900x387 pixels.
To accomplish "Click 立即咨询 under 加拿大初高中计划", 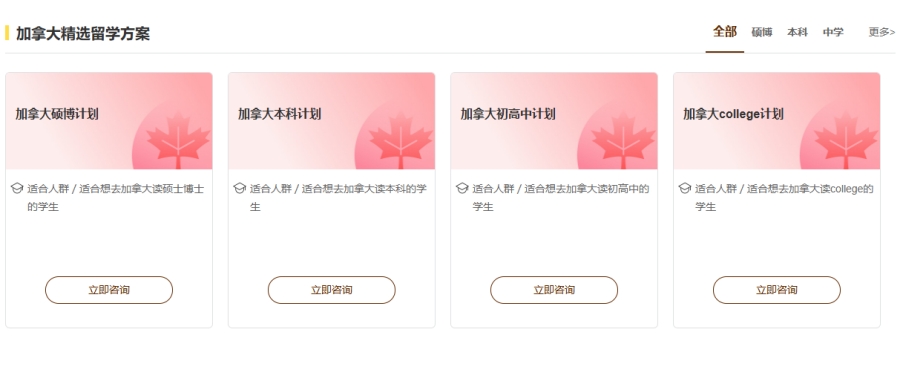I will [x=554, y=290].
